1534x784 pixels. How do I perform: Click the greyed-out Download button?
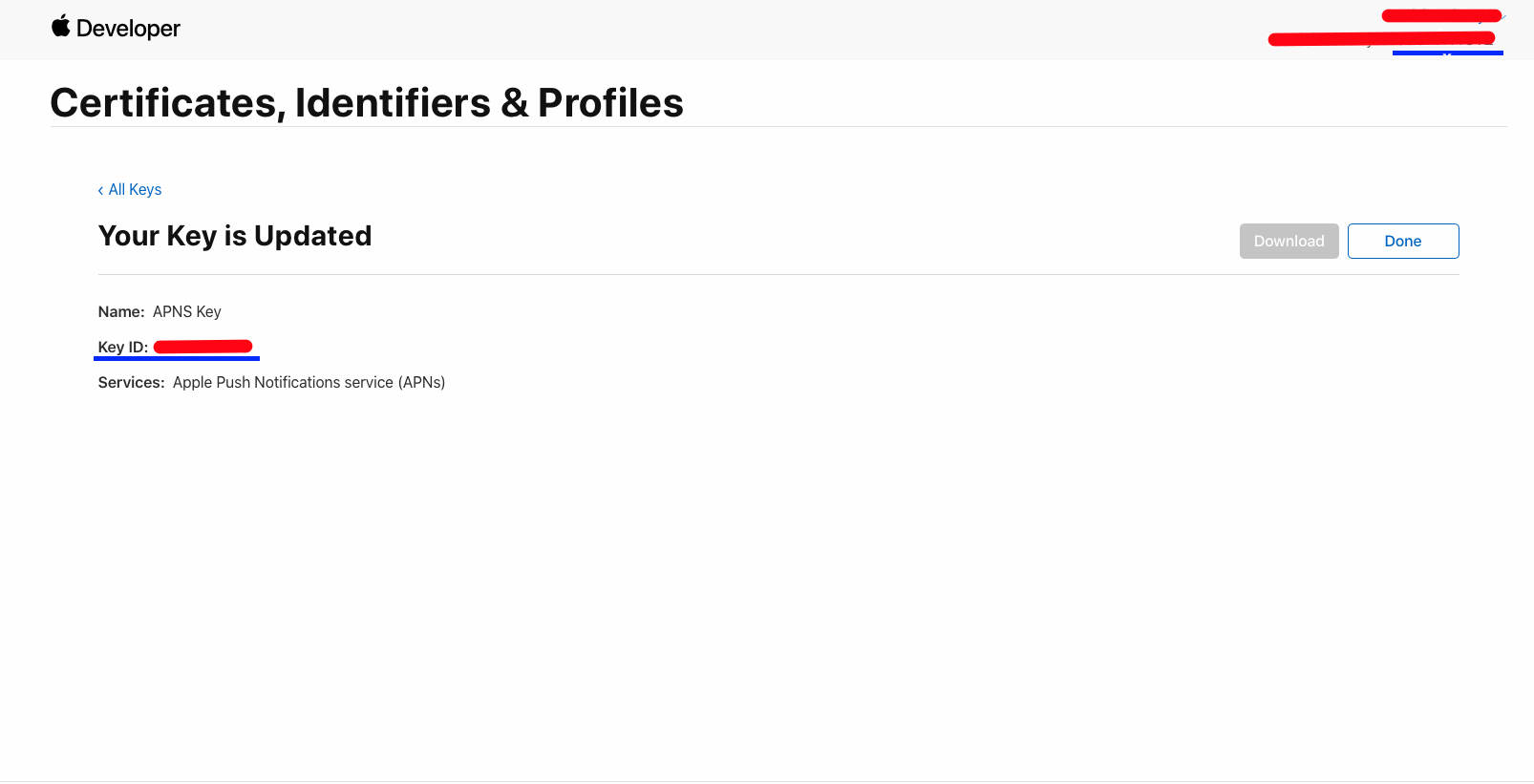(1289, 242)
